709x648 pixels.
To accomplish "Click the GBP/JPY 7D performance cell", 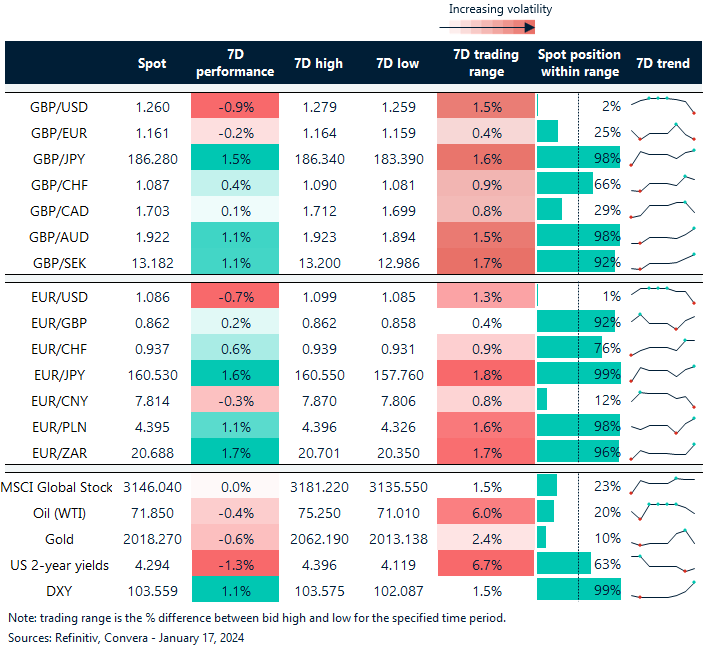I will point(235,157).
